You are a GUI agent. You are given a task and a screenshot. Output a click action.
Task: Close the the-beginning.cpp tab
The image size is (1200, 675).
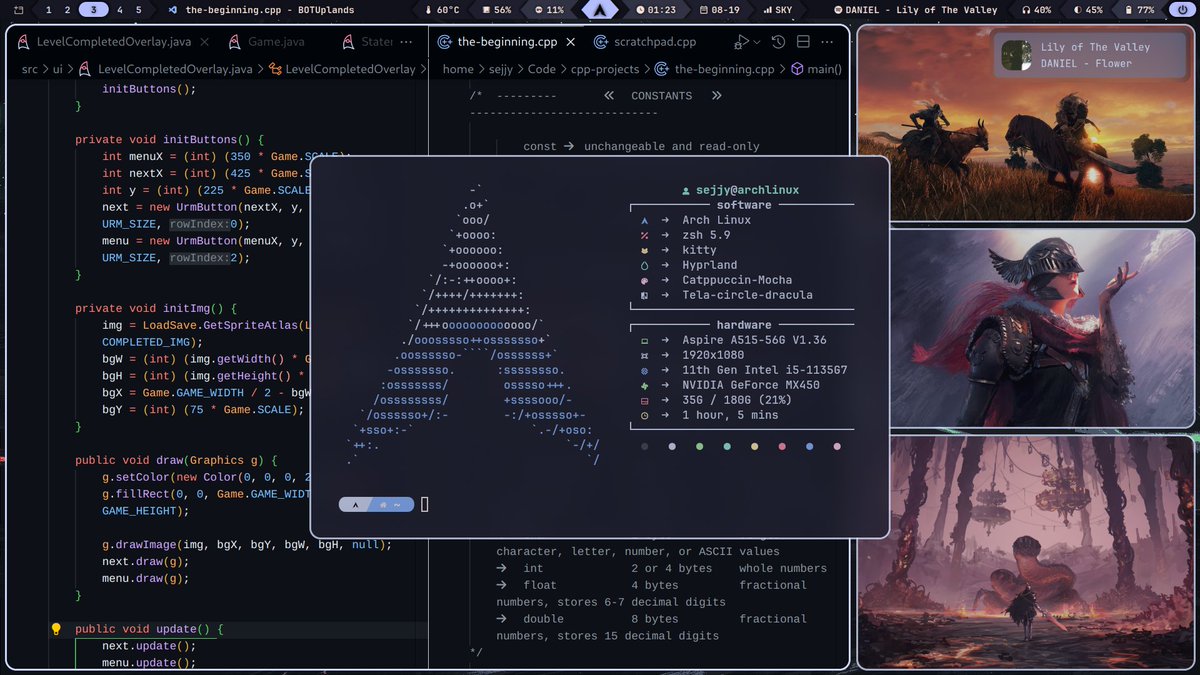[x=569, y=42]
